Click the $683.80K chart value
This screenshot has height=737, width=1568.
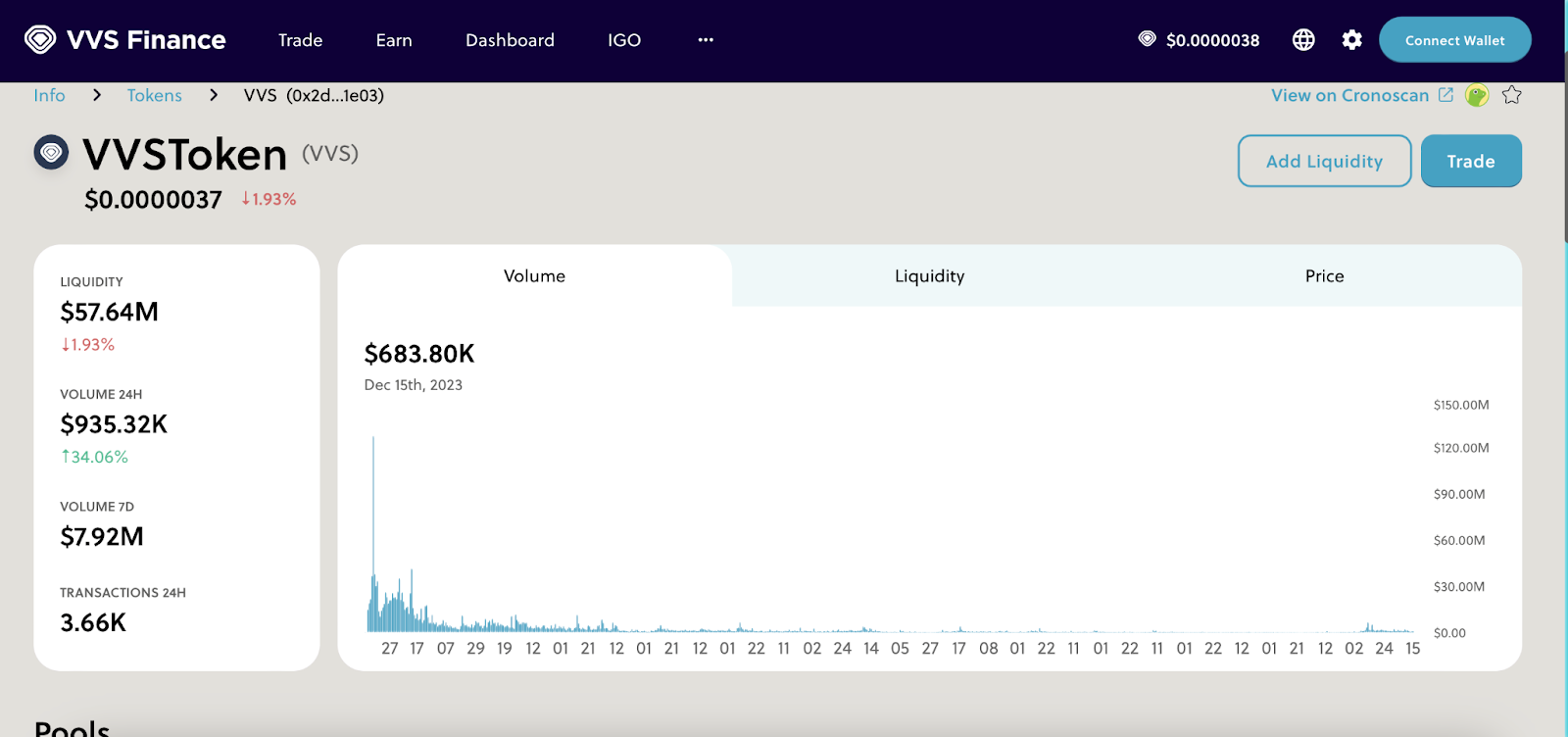tap(419, 354)
